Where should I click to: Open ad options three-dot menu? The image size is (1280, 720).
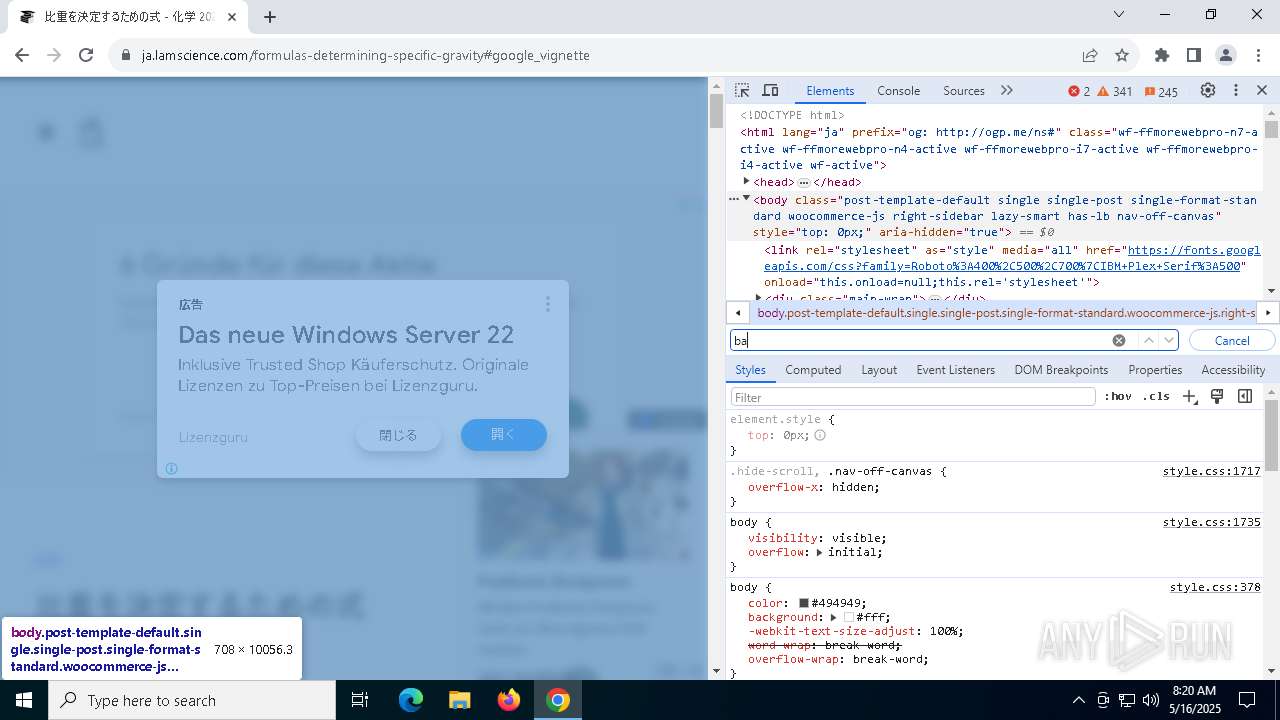(x=547, y=304)
